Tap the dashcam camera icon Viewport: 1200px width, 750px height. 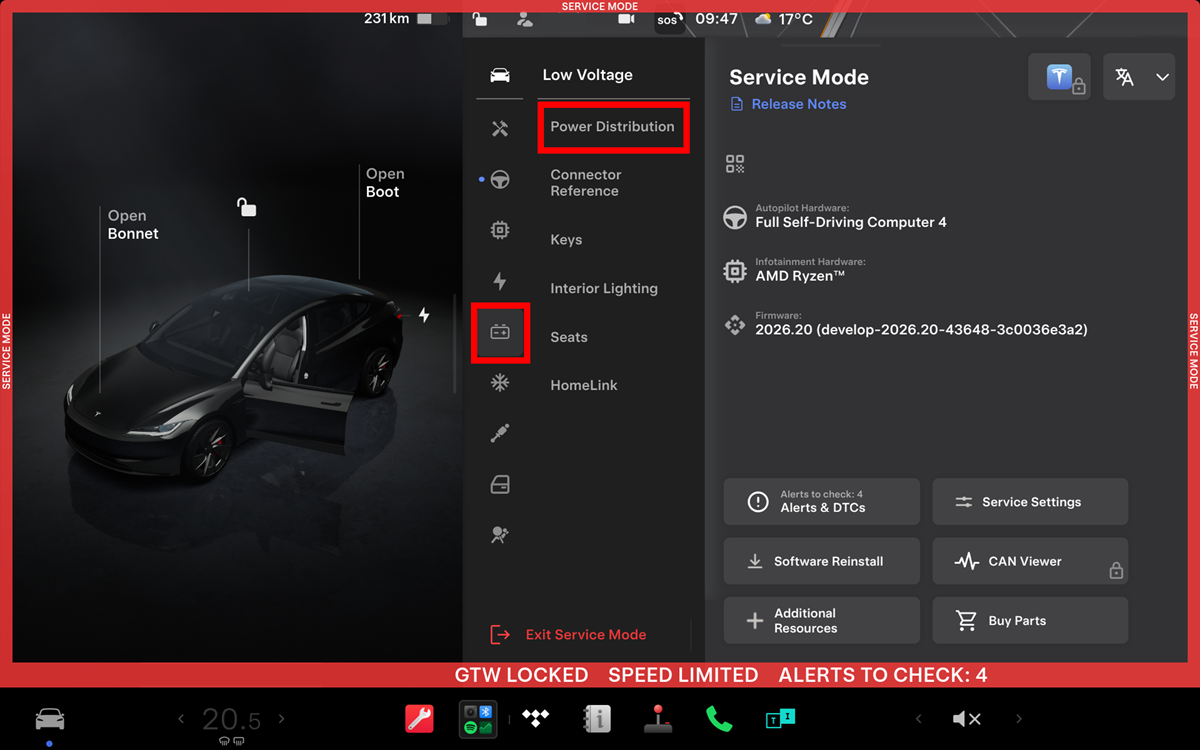coord(626,18)
